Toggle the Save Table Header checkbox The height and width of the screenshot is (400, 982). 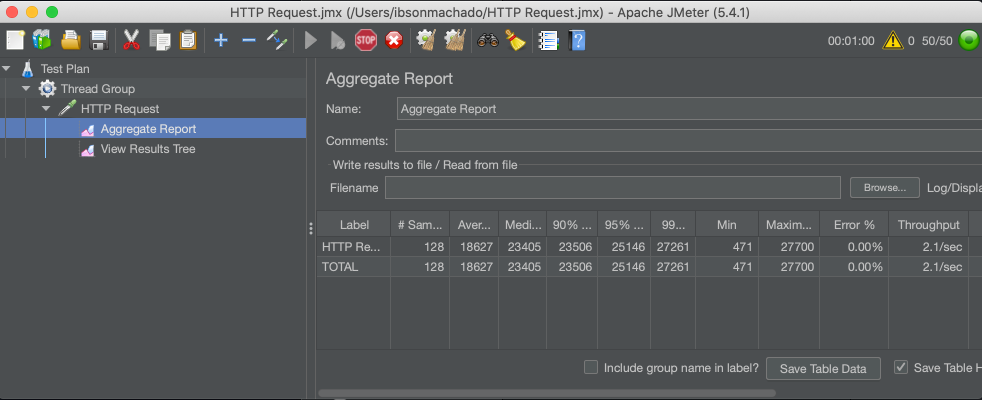pos(901,367)
